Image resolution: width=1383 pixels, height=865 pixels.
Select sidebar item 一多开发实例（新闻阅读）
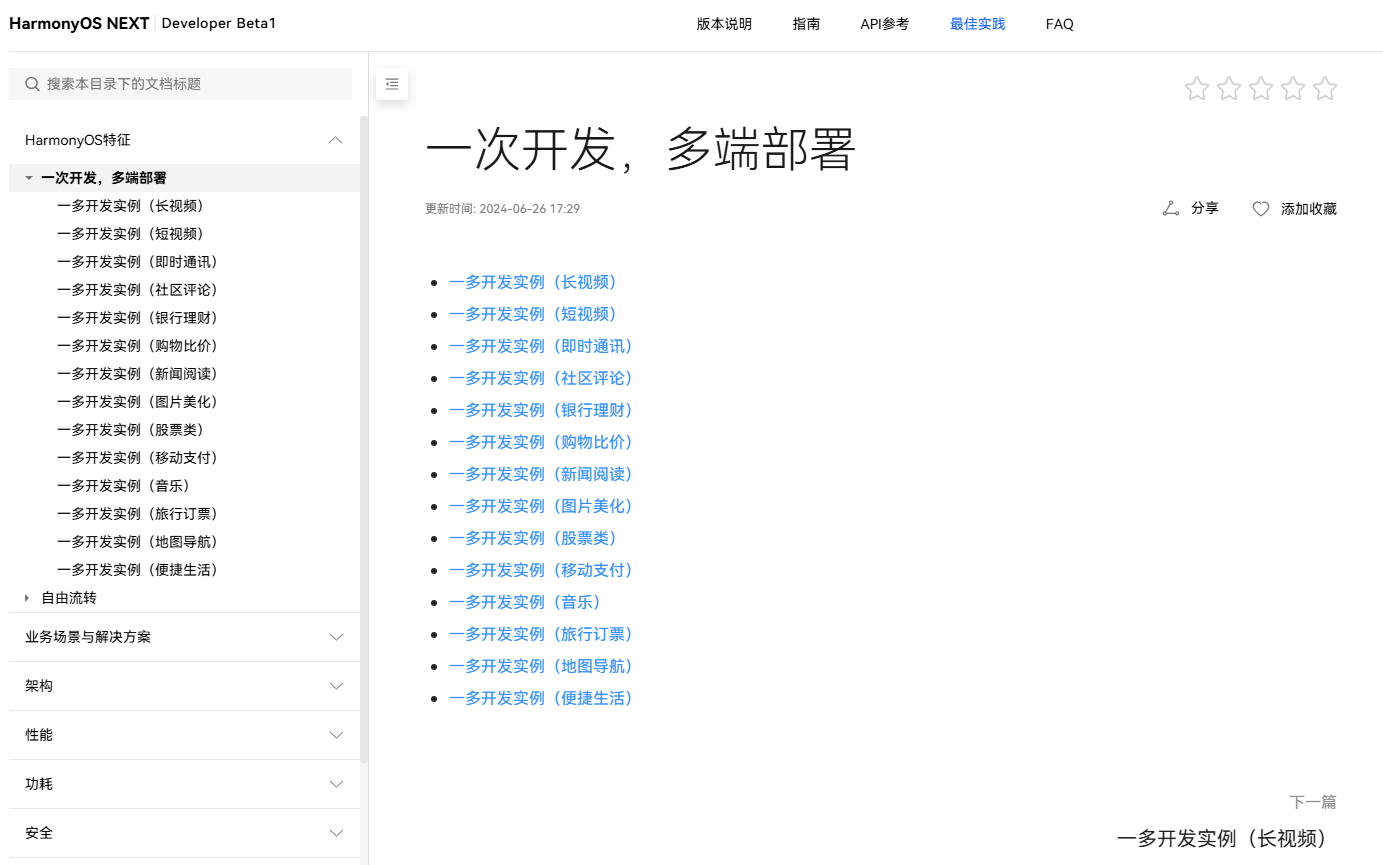(141, 374)
